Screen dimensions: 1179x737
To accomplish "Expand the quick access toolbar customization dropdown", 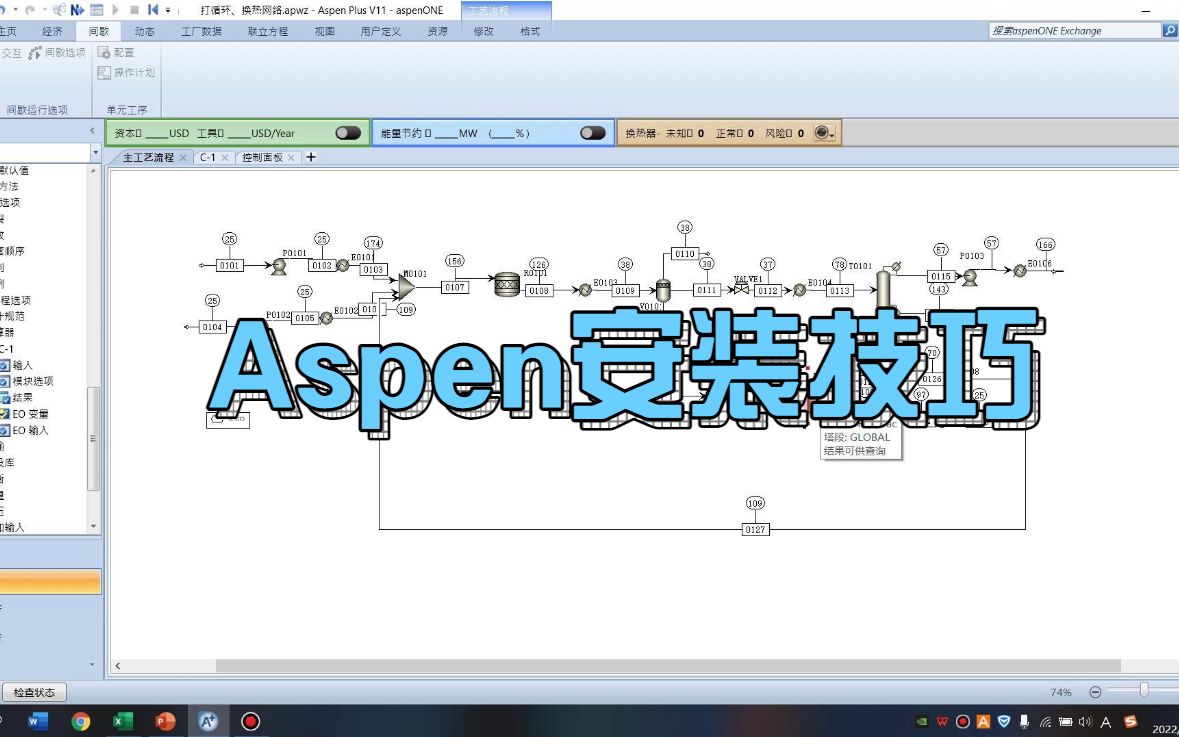I will coord(166,10).
